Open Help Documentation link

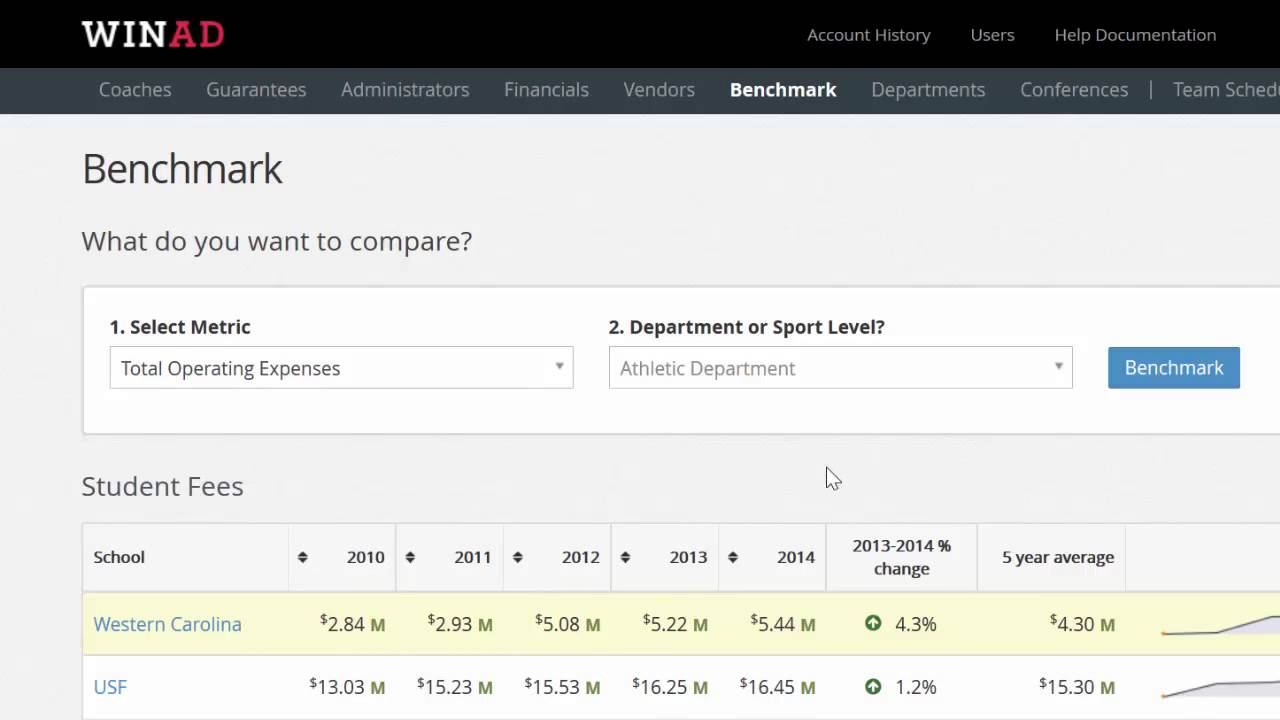pyautogui.click(x=1135, y=35)
